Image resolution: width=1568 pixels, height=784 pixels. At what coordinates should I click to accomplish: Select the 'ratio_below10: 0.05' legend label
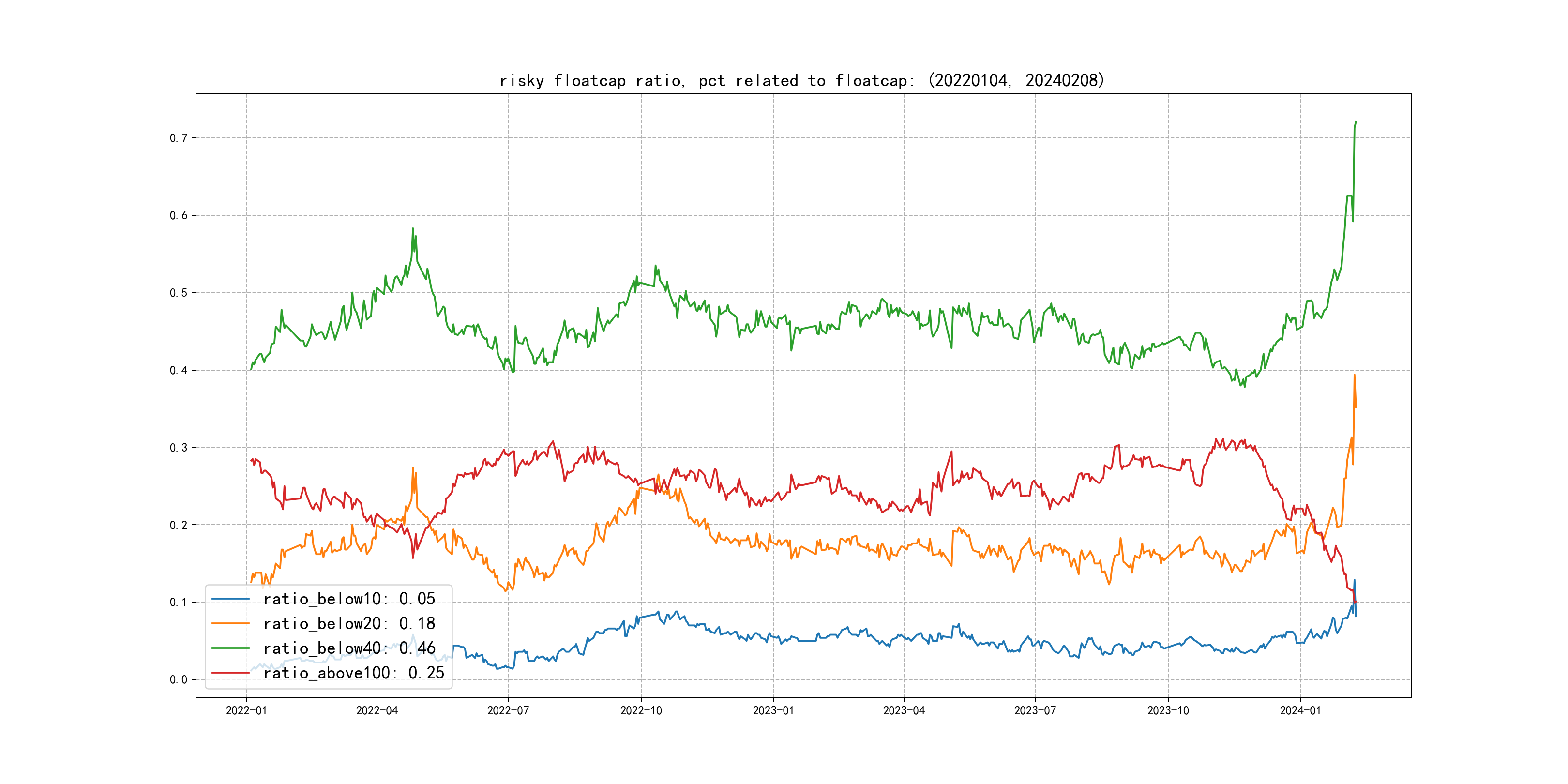[x=349, y=599]
